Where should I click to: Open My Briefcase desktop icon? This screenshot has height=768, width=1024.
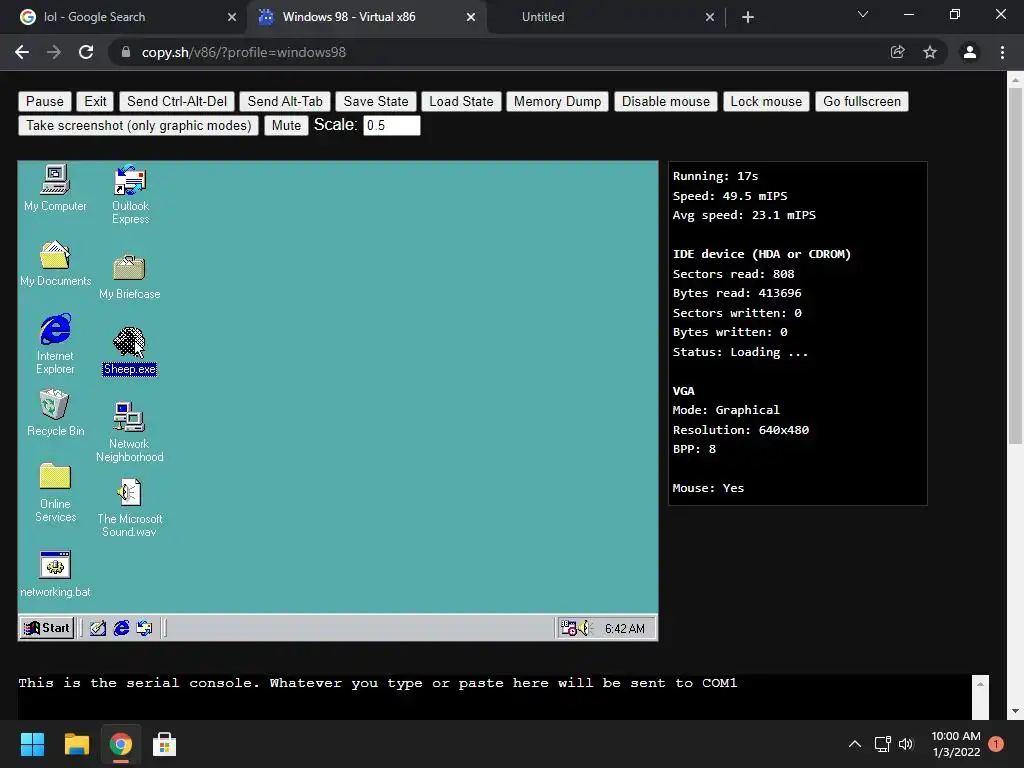[129, 277]
